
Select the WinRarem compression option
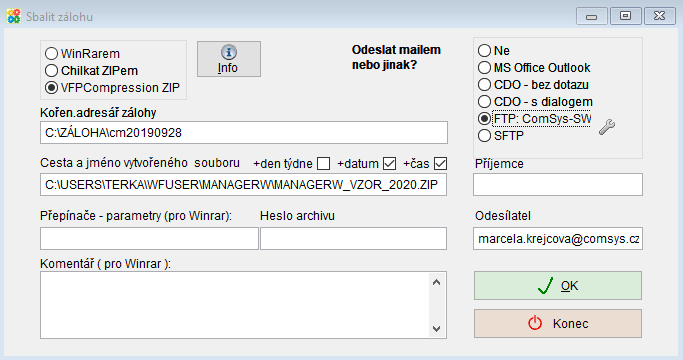coord(51,54)
